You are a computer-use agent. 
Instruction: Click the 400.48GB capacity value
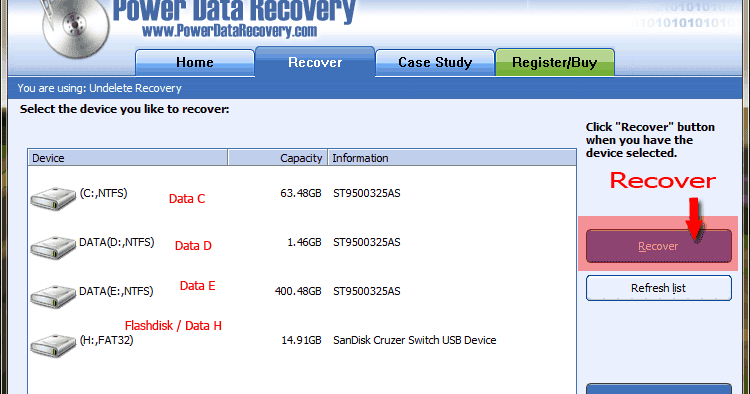298,291
